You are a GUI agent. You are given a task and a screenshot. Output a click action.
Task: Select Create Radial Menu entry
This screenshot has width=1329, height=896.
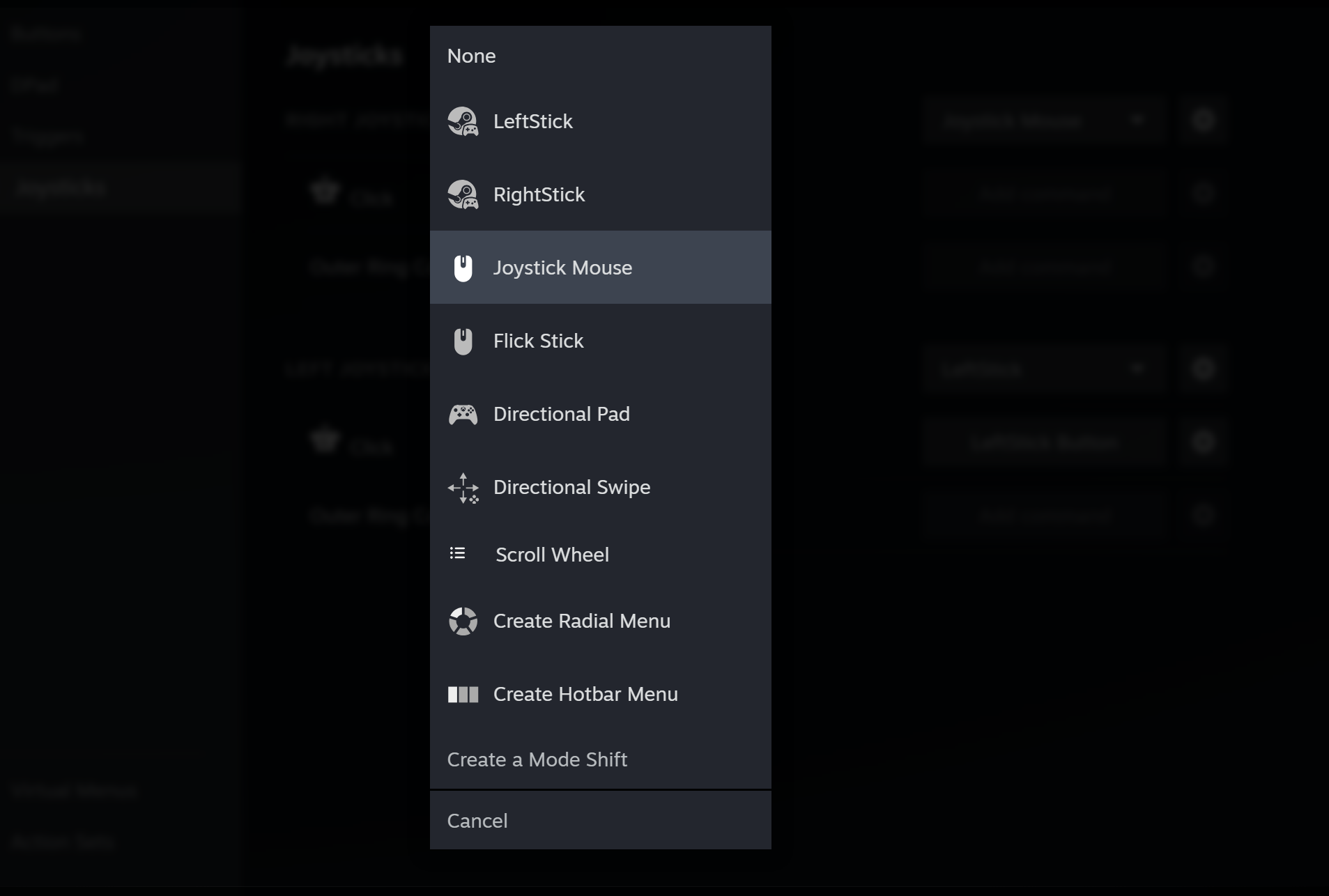pos(581,621)
